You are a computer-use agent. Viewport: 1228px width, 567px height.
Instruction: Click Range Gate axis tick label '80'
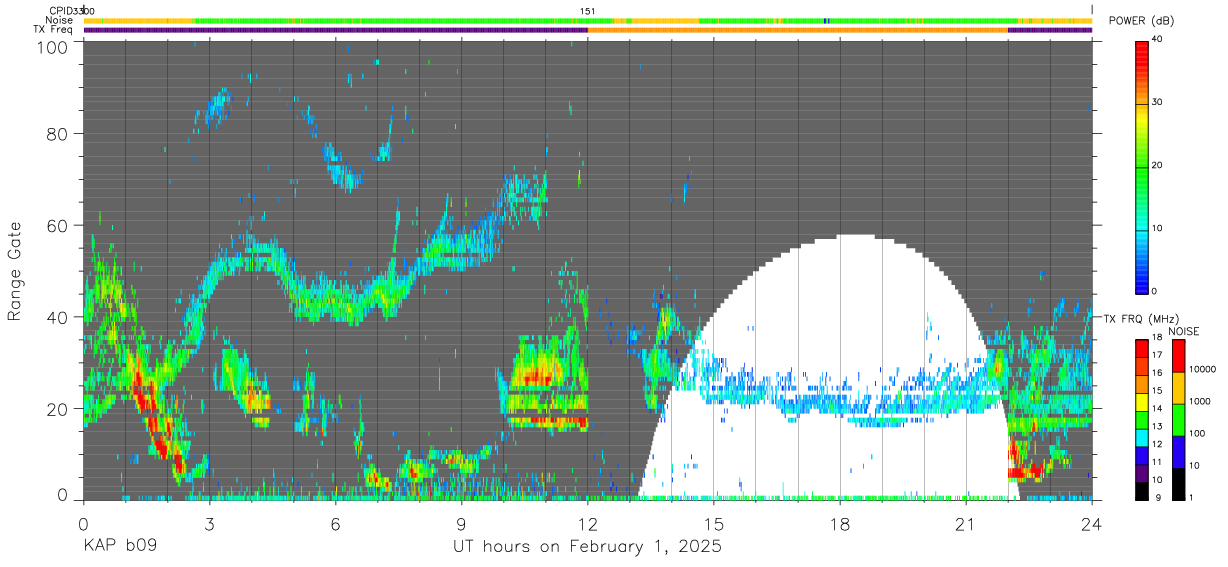(58, 133)
